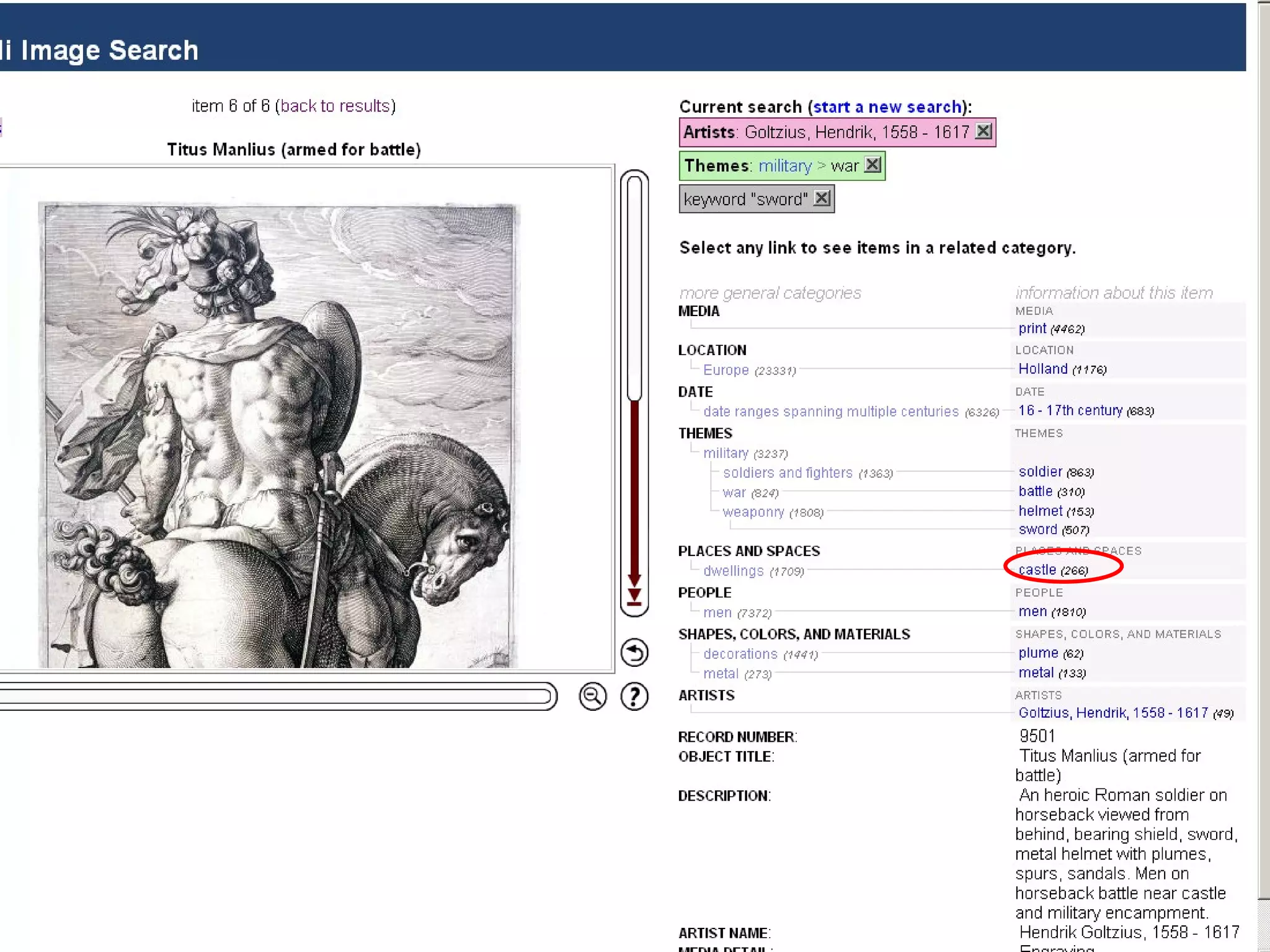Viewport: 1270px width, 952px height.
Task: Click the military link in Themes filter
Action: [784, 165]
